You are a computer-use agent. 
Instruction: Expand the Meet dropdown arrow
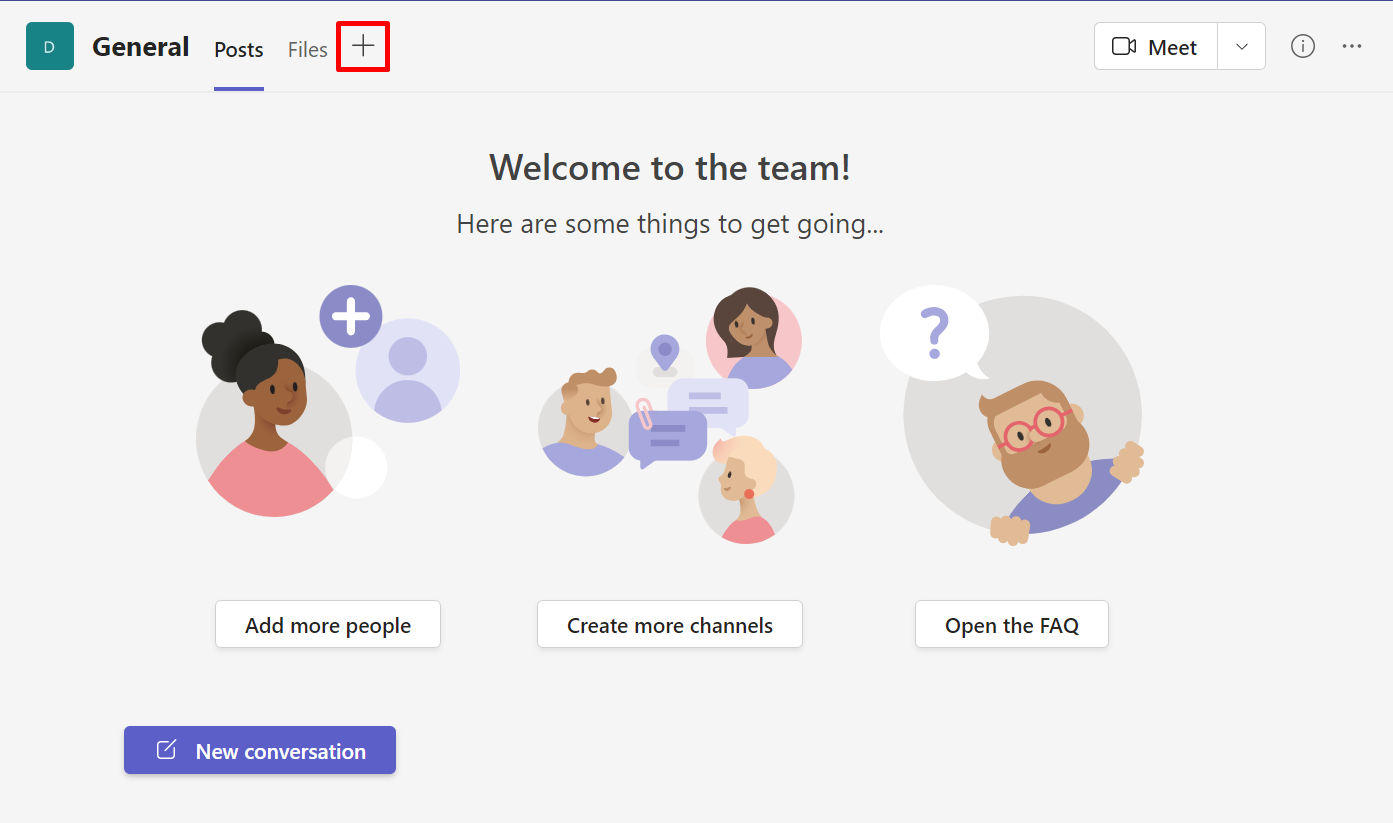click(1242, 47)
